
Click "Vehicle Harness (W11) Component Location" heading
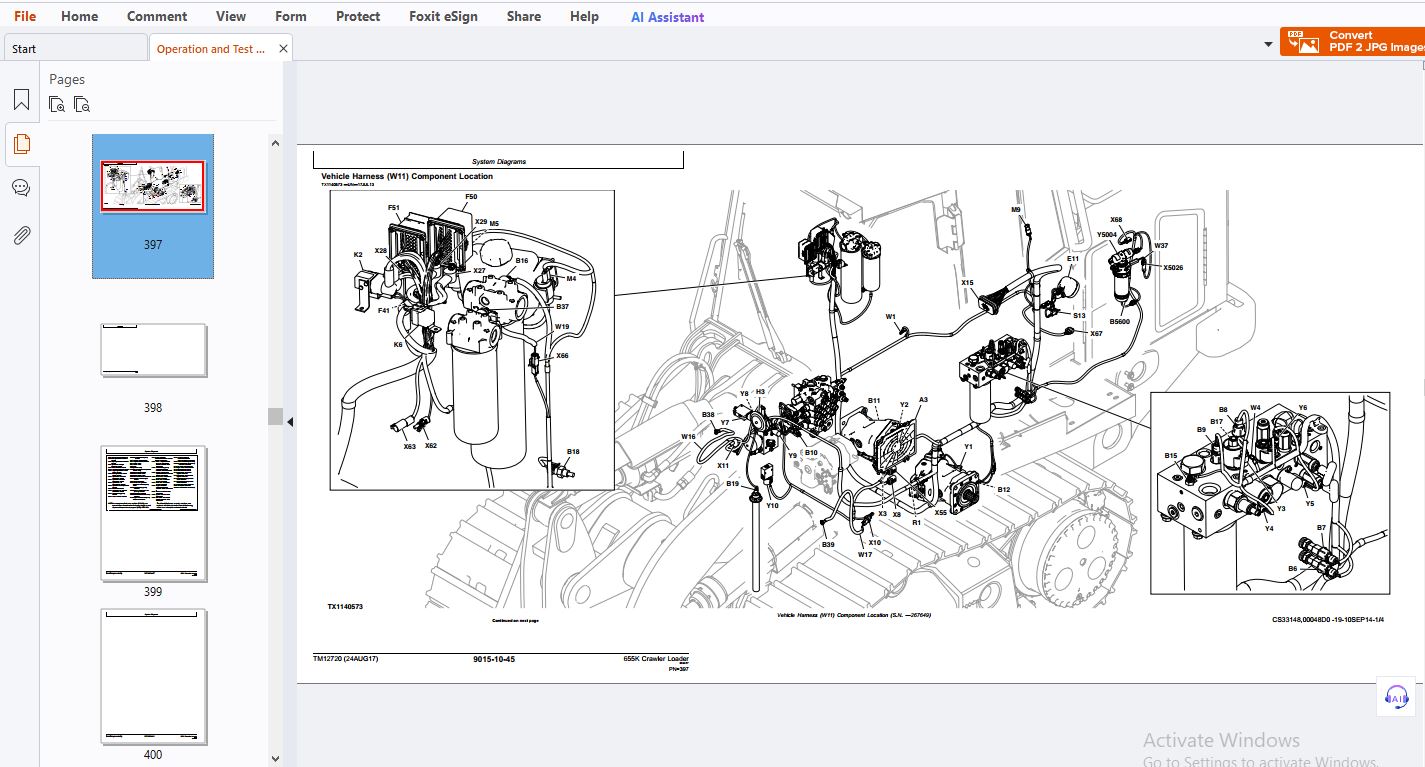(x=407, y=176)
